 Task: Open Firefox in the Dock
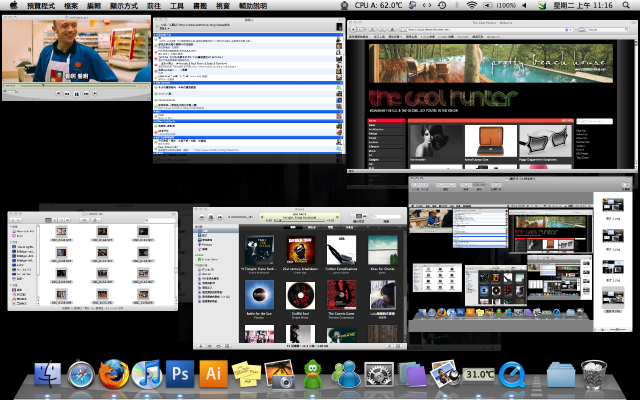coord(114,374)
